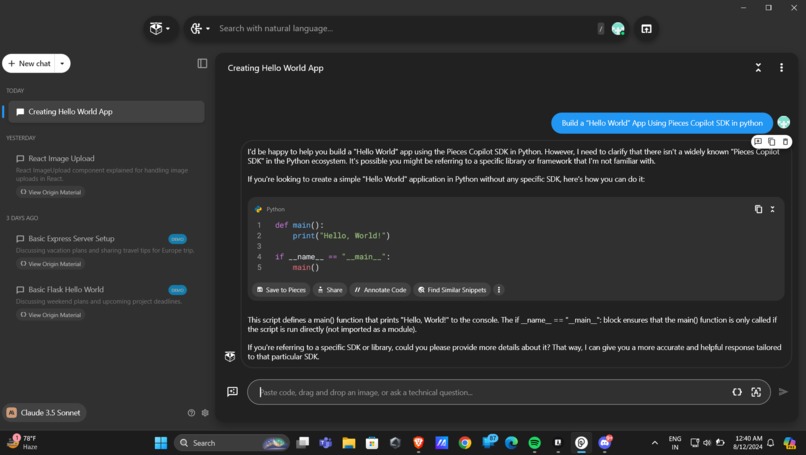Open the notifications bell in taskbar

click(x=771, y=443)
